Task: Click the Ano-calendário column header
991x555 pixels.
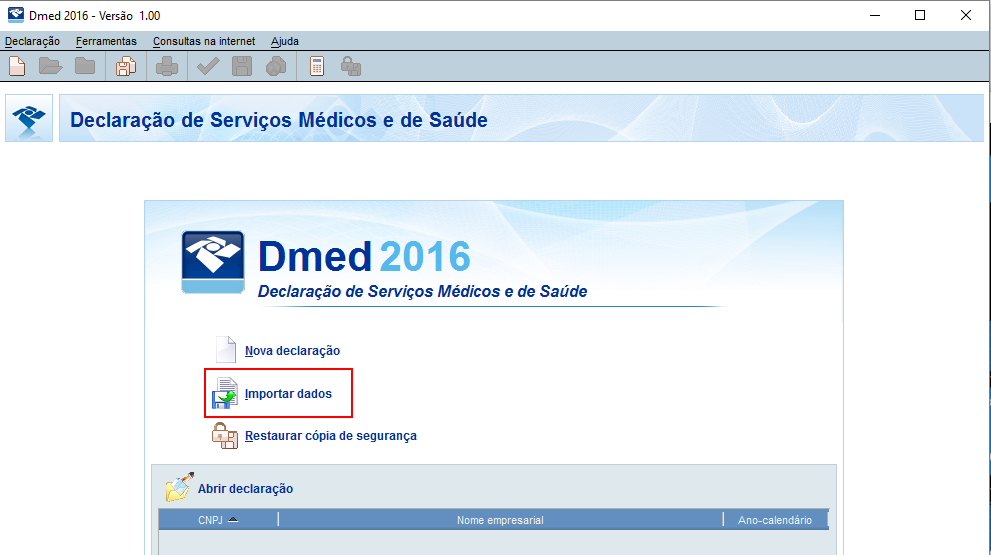Action: [775, 520]
